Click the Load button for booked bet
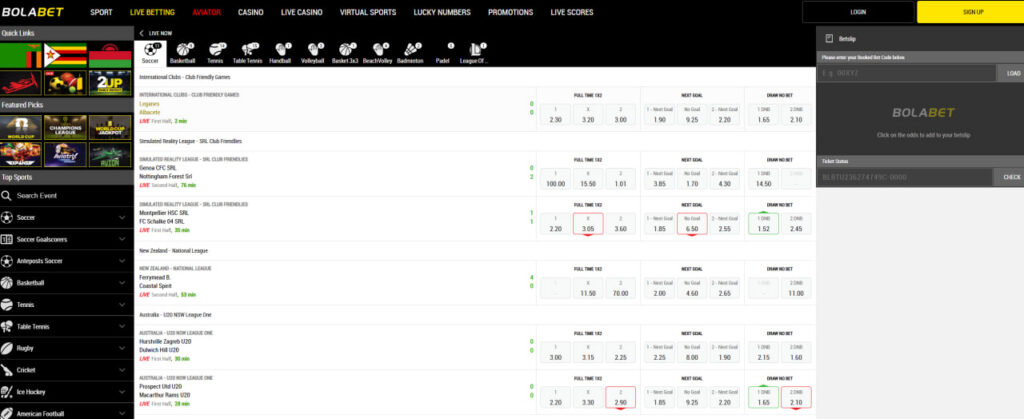 coord(1013,73)
